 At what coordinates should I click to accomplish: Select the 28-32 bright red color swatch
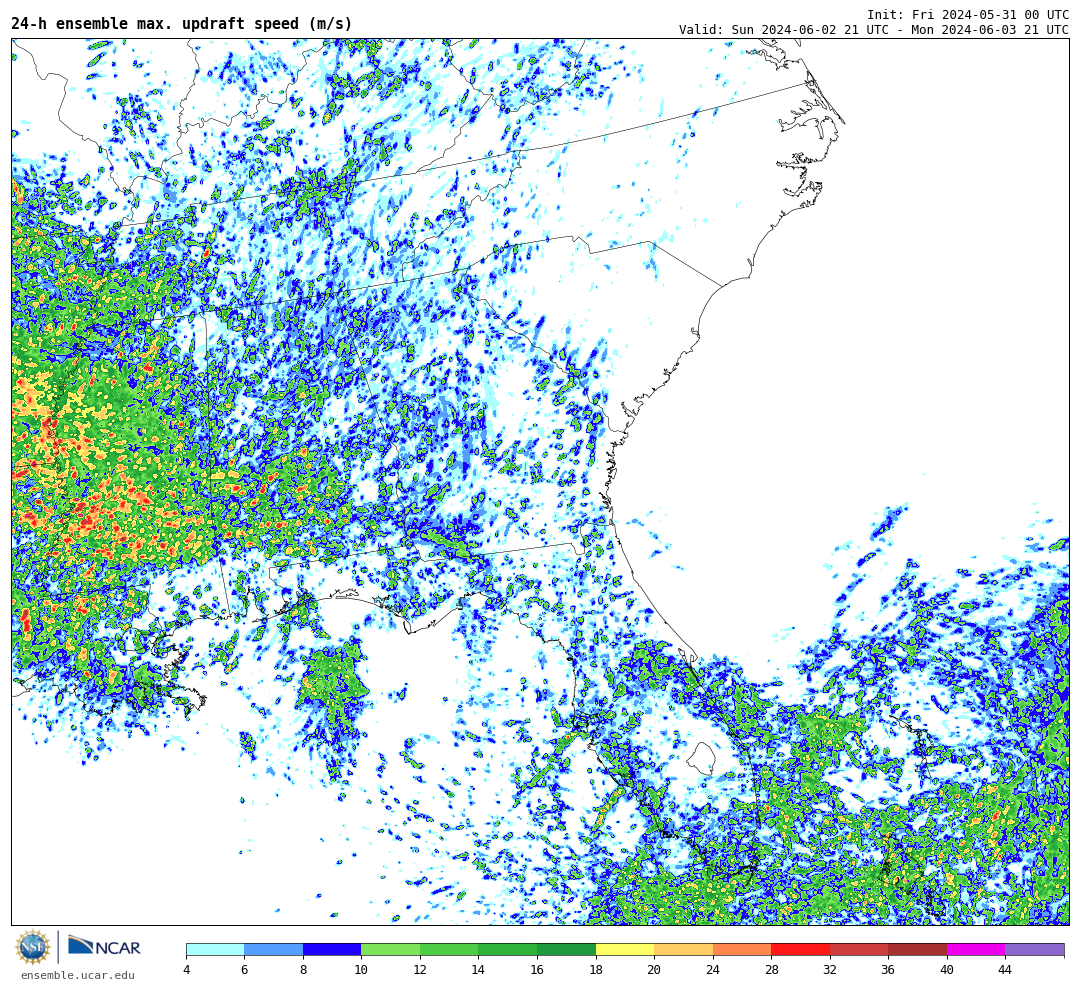pyautogui.click(x=800, y=949)
